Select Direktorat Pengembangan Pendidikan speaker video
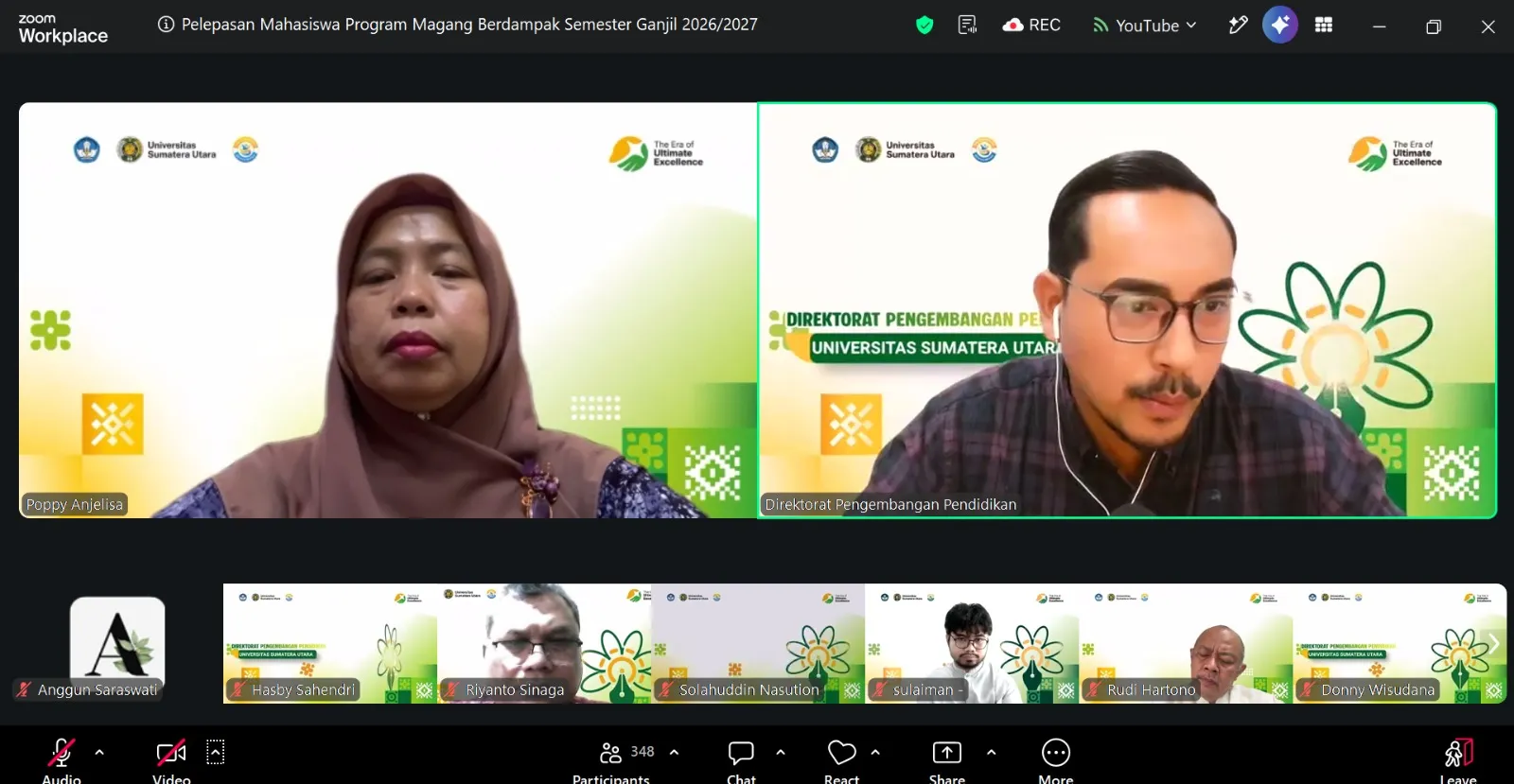 (x=1127, y=310)
